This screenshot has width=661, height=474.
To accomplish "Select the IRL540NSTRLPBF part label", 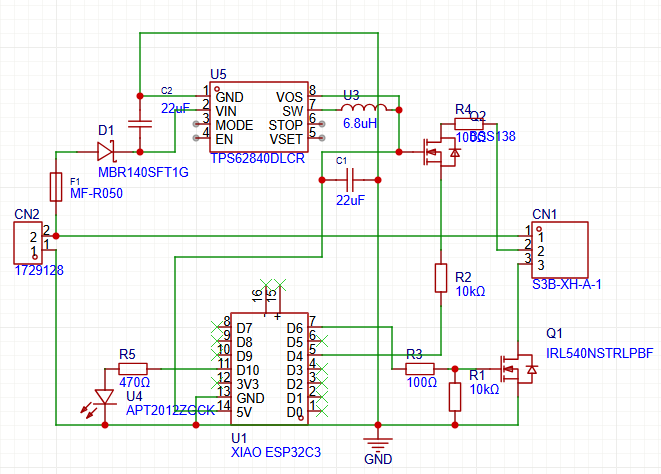I will (x=600, y=353).
